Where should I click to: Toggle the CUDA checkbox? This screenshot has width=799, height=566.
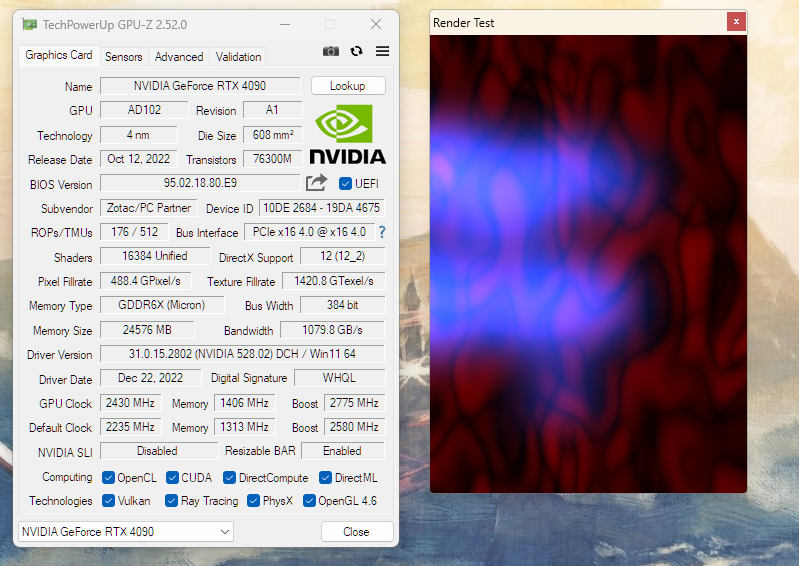pos(172,477)
